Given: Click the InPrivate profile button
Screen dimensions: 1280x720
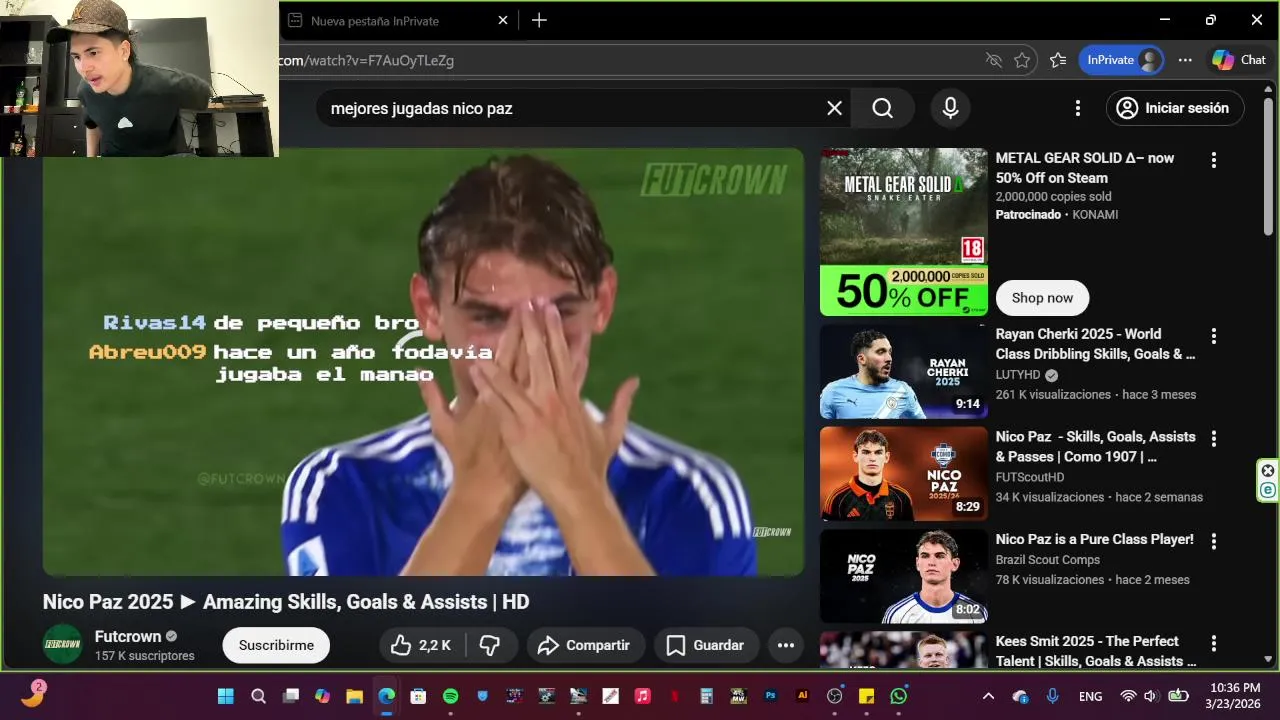Looking at the screenshot, I should coord(1121,60).
